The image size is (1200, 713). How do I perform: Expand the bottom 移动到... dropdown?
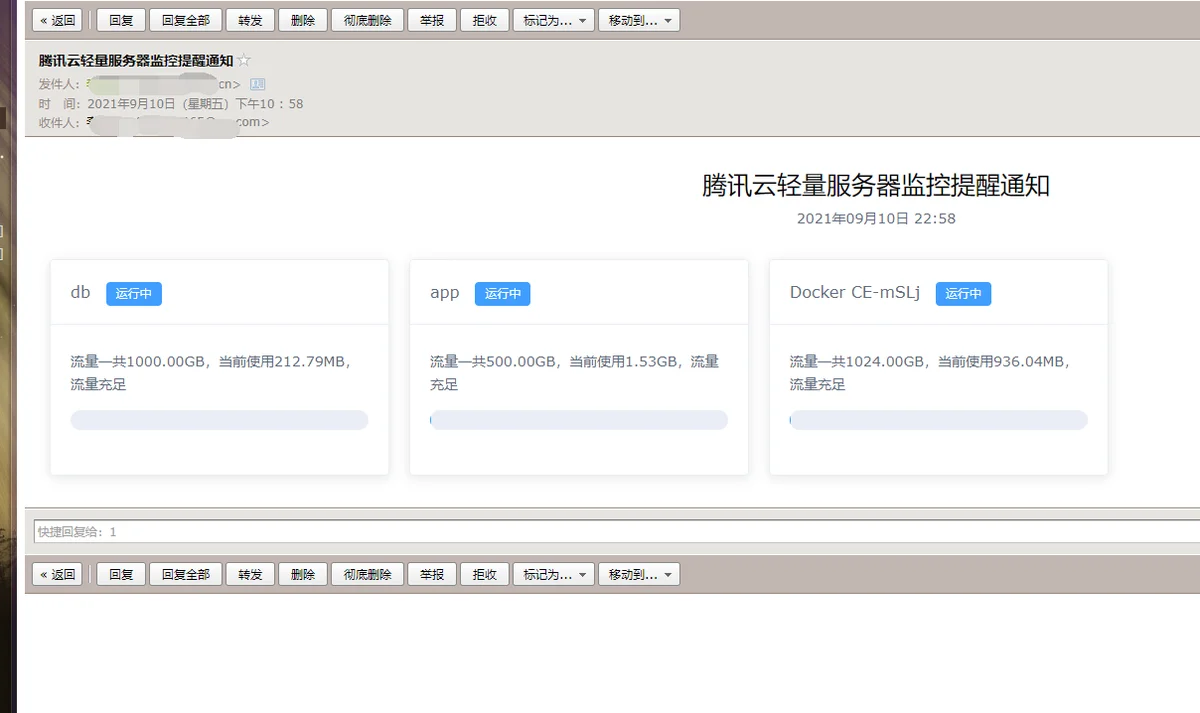point(639,574)
